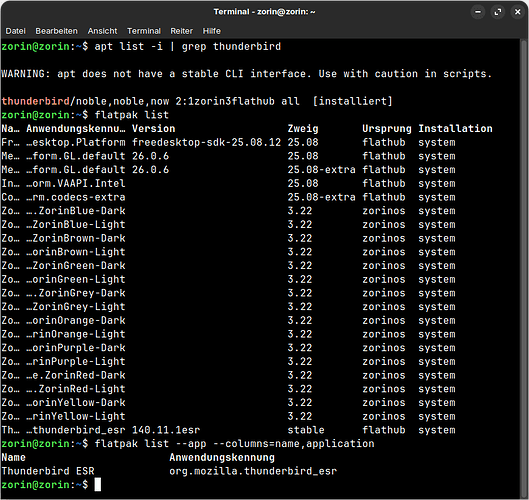Click the red 'thunderbird' match text
Viewport: 529px width, 500px height.
pyautogui.click(x=35, y=101)
